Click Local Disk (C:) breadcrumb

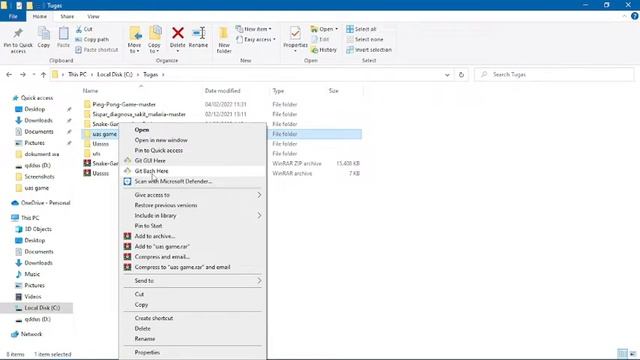(115, 75)
